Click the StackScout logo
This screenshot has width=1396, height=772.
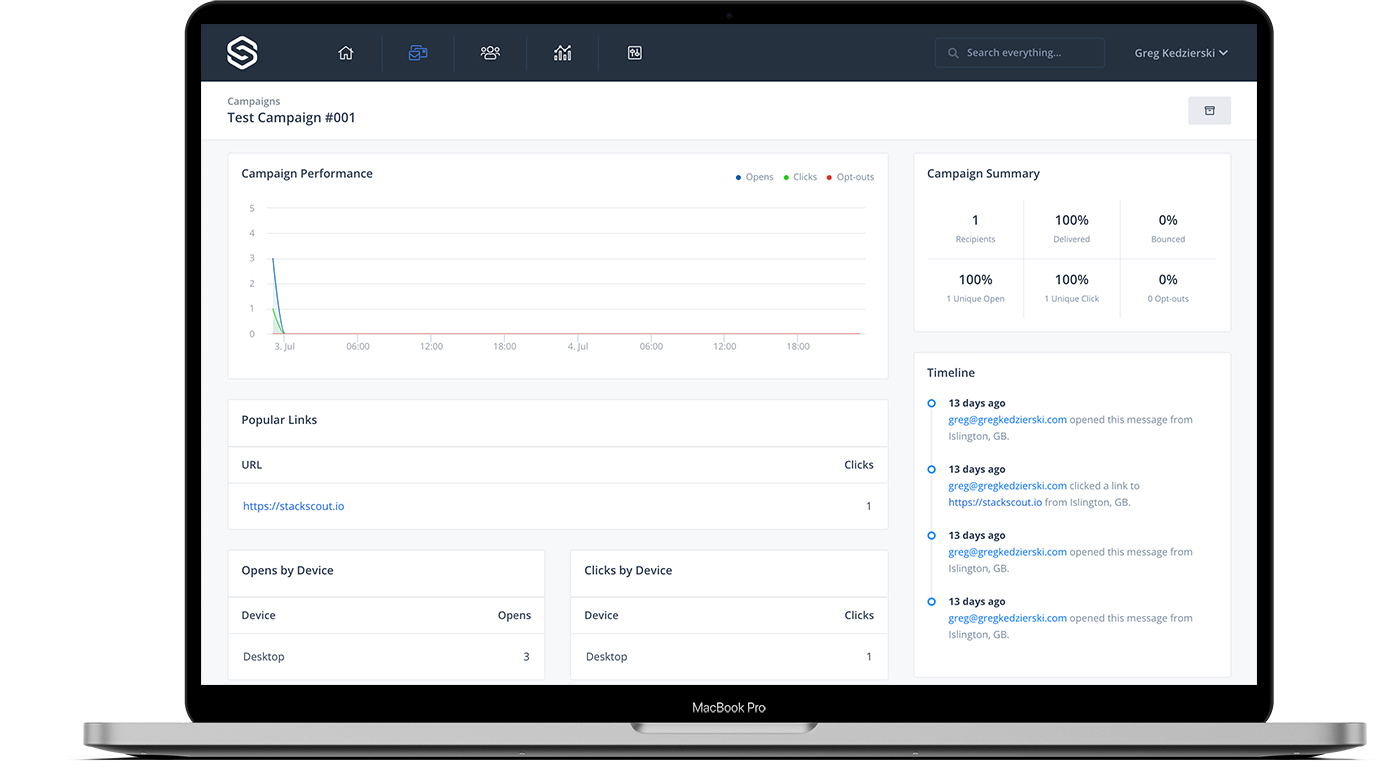click(x=241, y=52)
